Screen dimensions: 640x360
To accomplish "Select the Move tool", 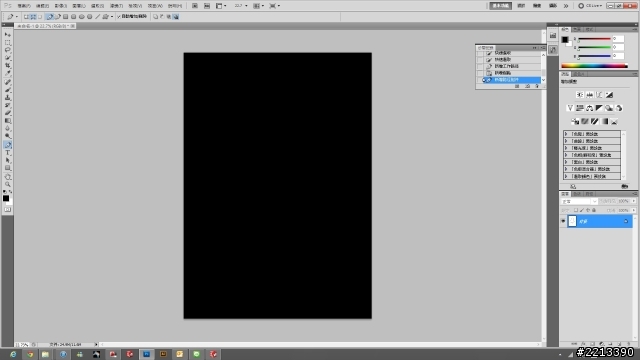I will (7, 35).
